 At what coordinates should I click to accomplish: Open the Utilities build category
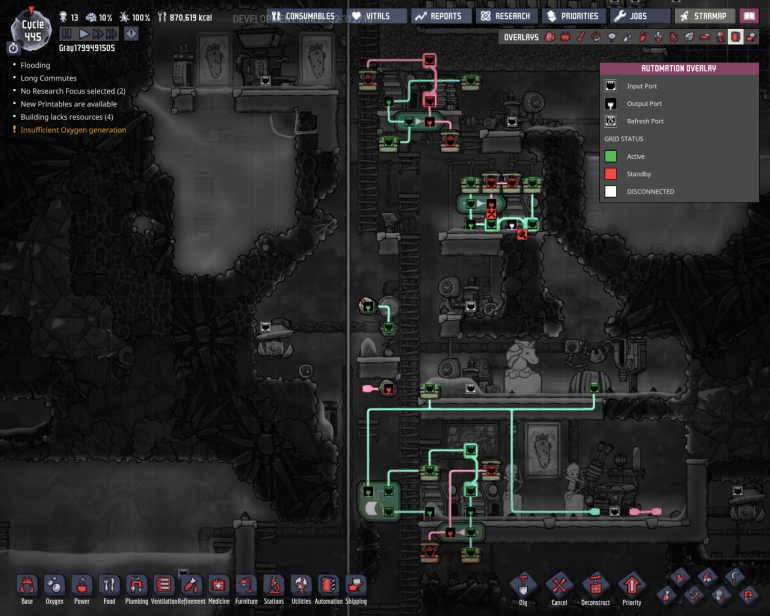pyautogui.click(x=301, y=589)
